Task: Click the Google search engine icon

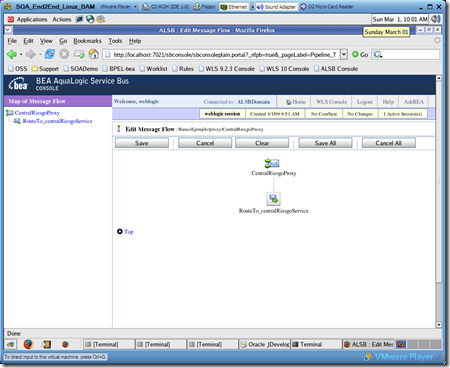Action: pyautogui.click(x=377, y=54)
